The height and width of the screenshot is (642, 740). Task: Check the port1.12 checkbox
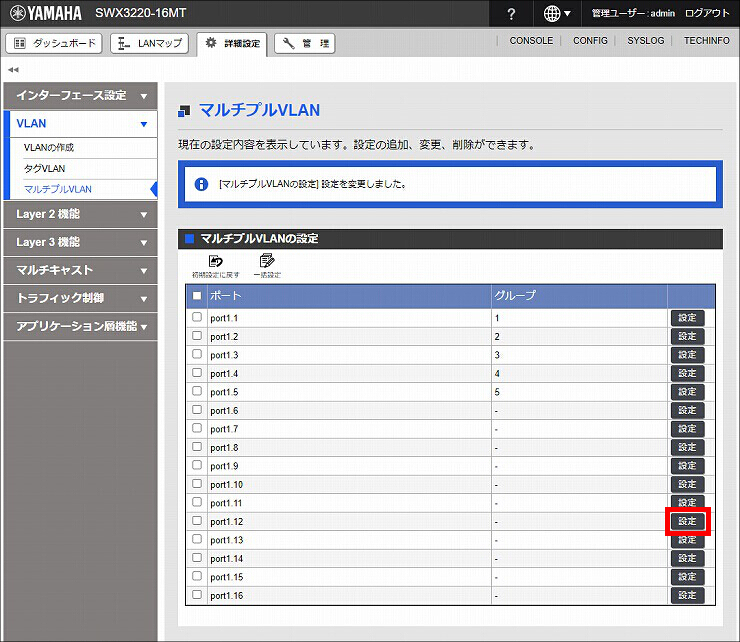click(197, 521)
